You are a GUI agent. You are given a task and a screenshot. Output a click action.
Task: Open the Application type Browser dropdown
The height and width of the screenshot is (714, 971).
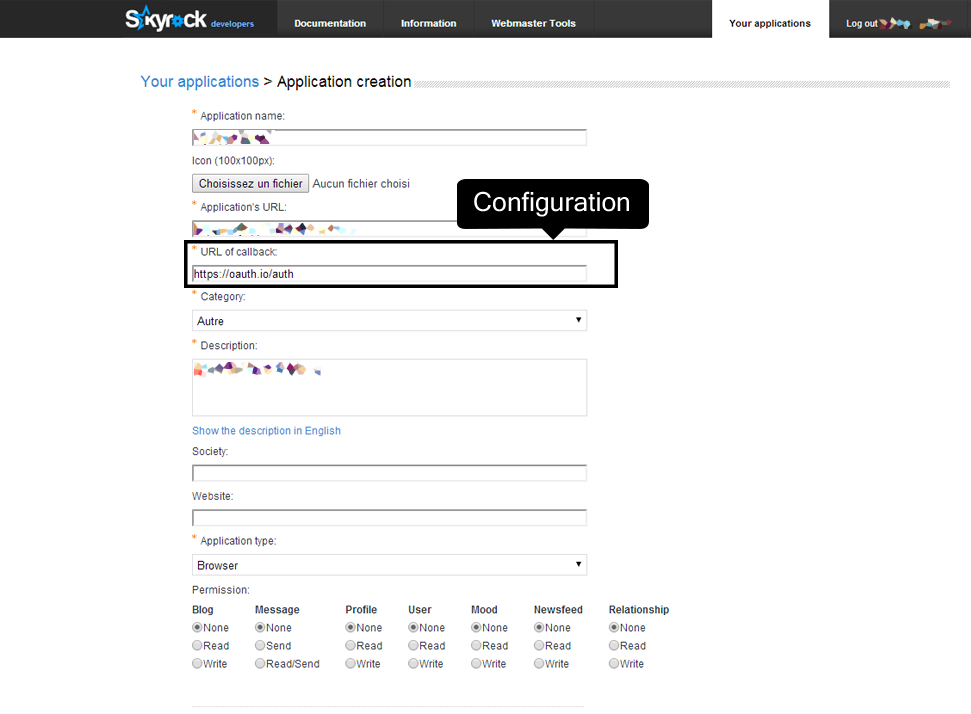[389, 565]
